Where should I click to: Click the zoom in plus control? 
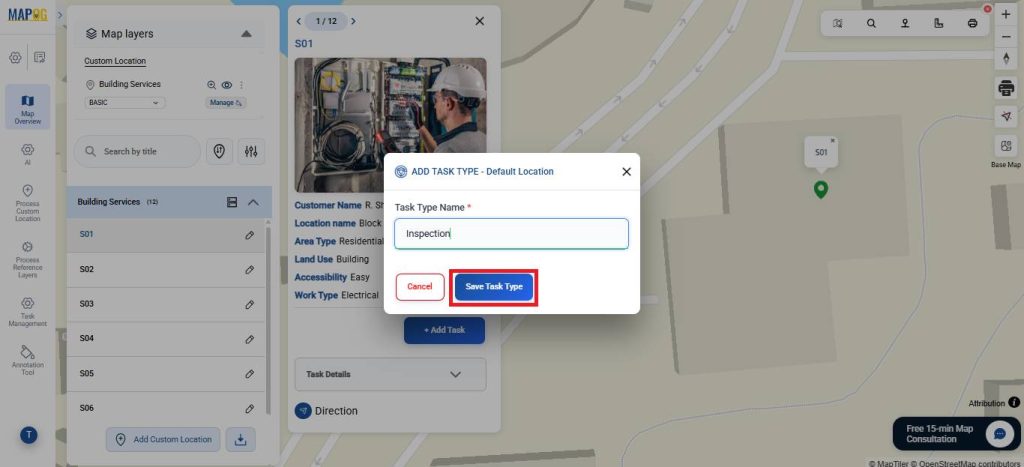click(1006, 14)
